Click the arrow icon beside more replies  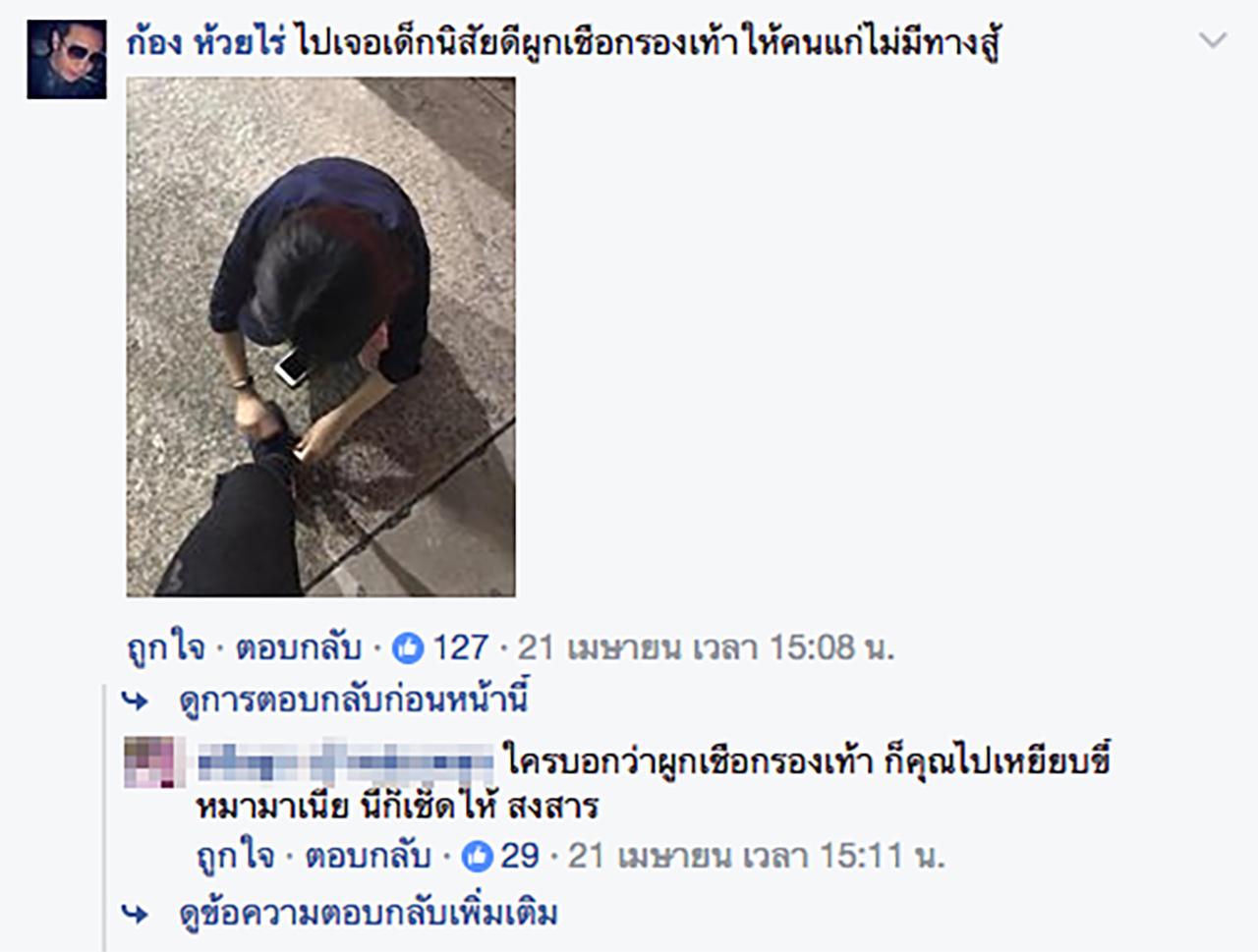[135, 915]
